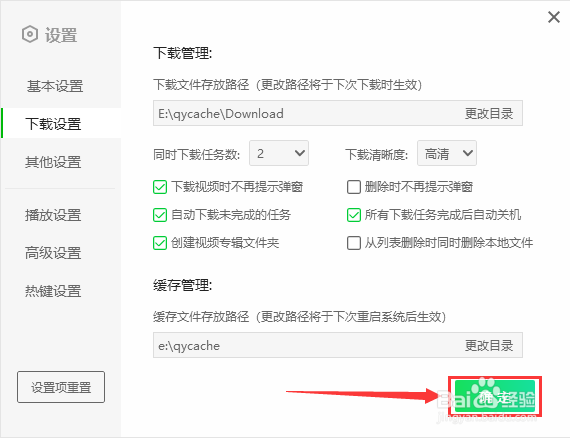
Task: Expand 同时下载任务数 dropdown
Action: tap(279, 153)
